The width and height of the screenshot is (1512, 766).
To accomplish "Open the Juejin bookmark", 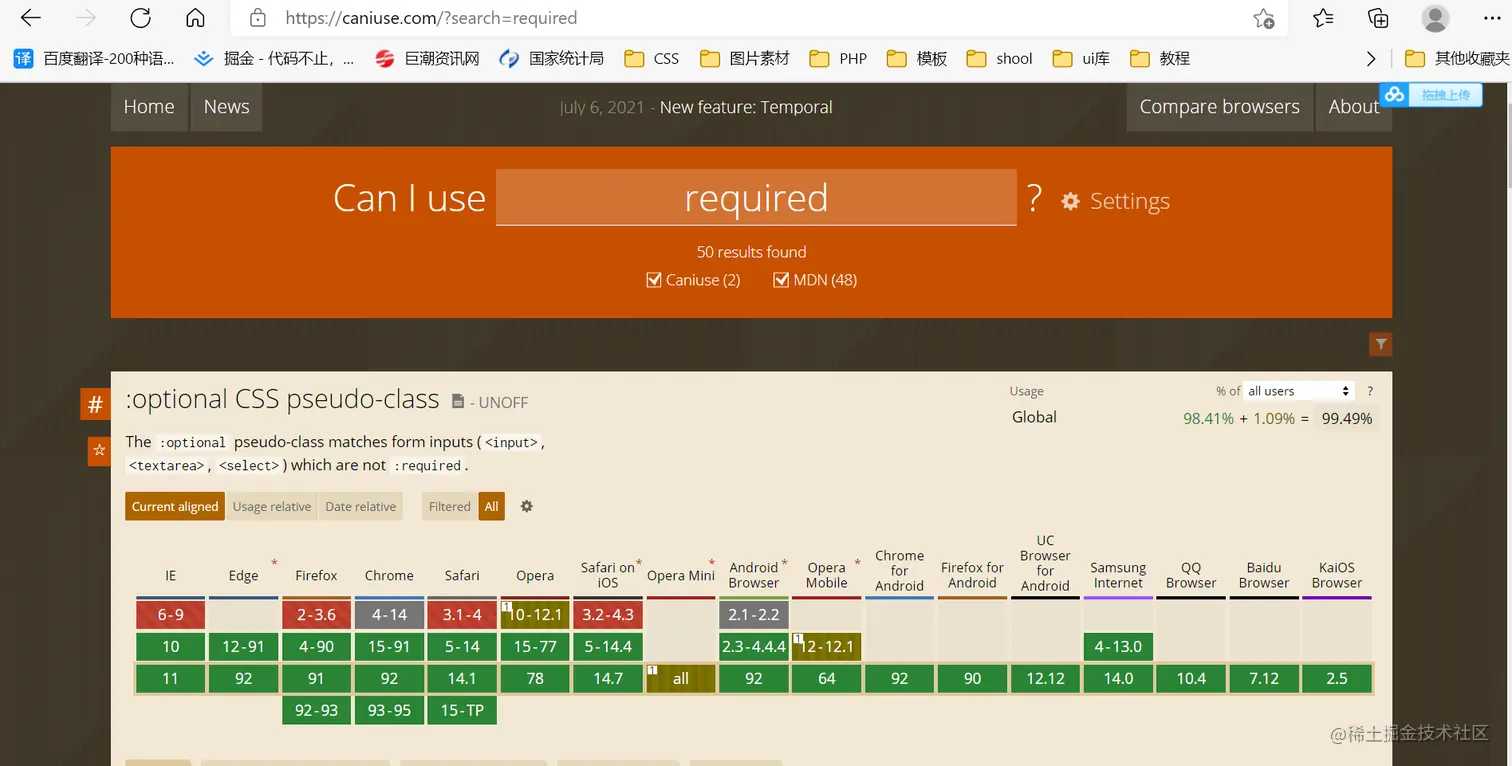I will click(x=274, y=58).
